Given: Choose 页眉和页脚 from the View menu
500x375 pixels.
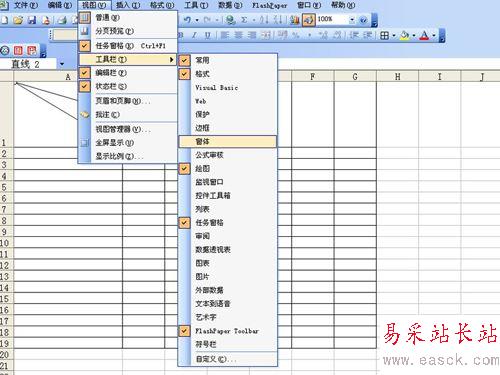Looking at the screenshot, I should [127, 101].
